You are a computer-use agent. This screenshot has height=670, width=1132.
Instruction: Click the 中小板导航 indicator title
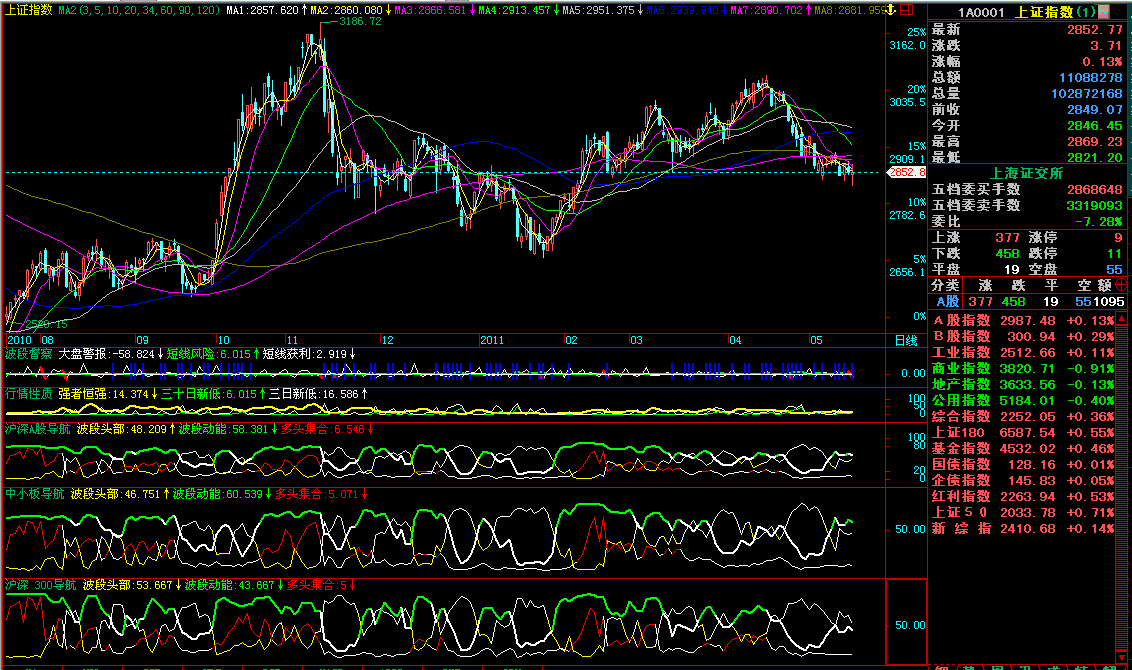[34, 494]
